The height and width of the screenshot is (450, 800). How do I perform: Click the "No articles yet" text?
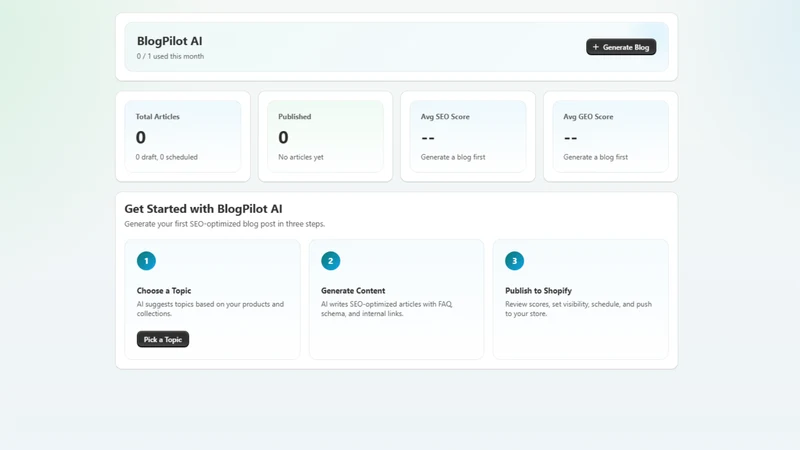click(x=301, y=157)
